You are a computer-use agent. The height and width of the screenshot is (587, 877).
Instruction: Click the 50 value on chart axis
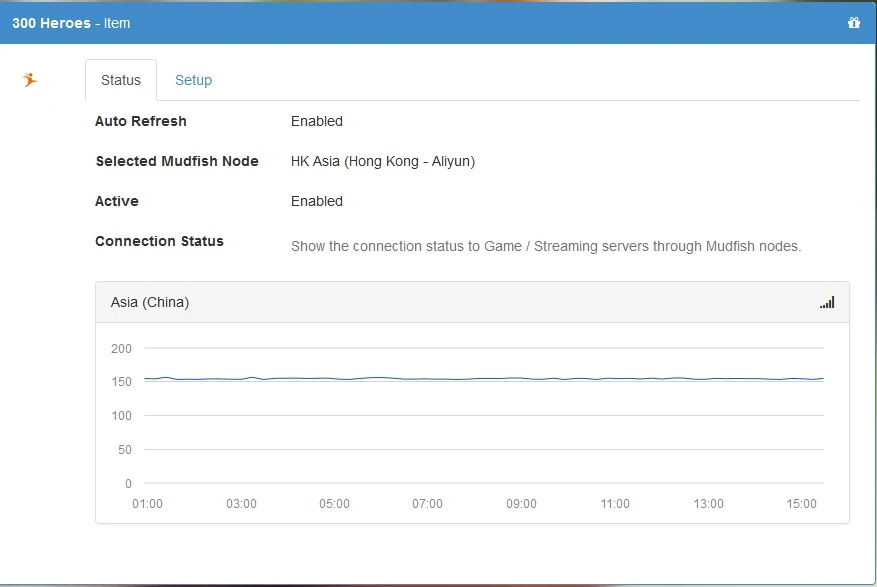click(125, 450)
